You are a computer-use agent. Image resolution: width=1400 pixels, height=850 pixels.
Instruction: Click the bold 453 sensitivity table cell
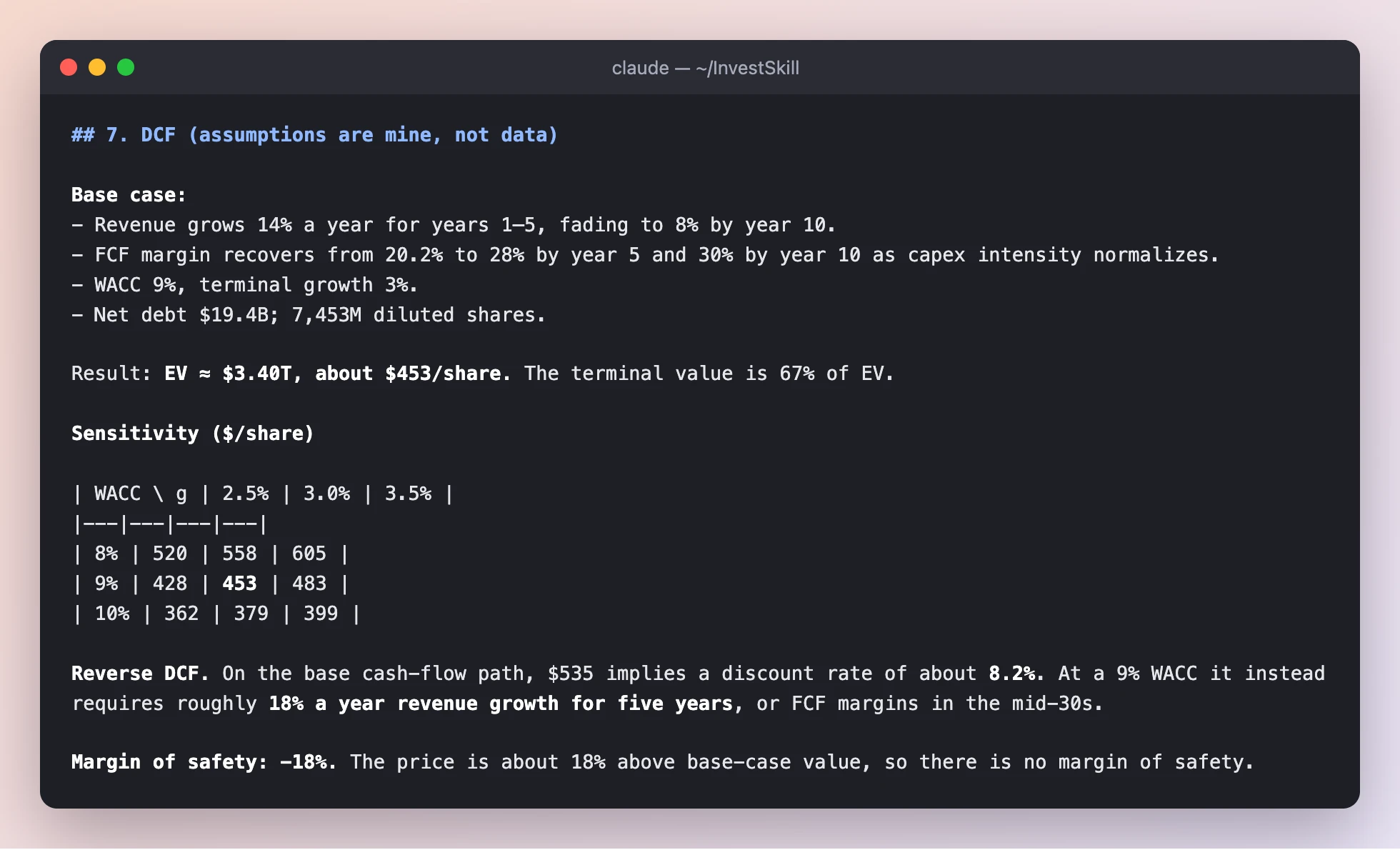coord(239,584)
